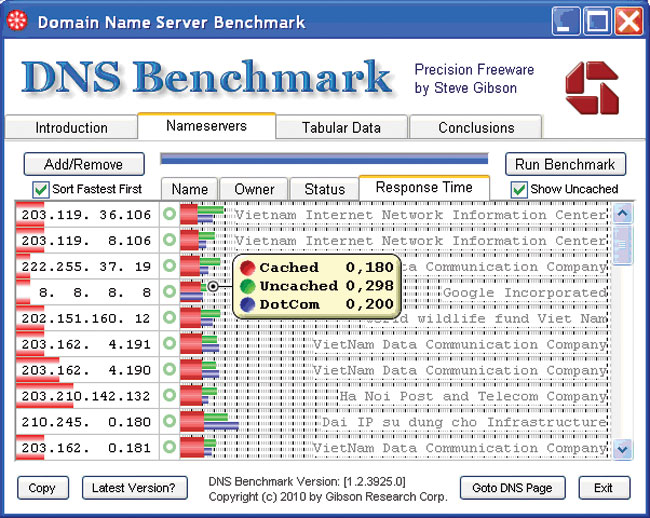650x518 pixels.
Task: Click the status circle icon beside 210.245.0.180
Action: pyautogui.click(x=170, y=422)
